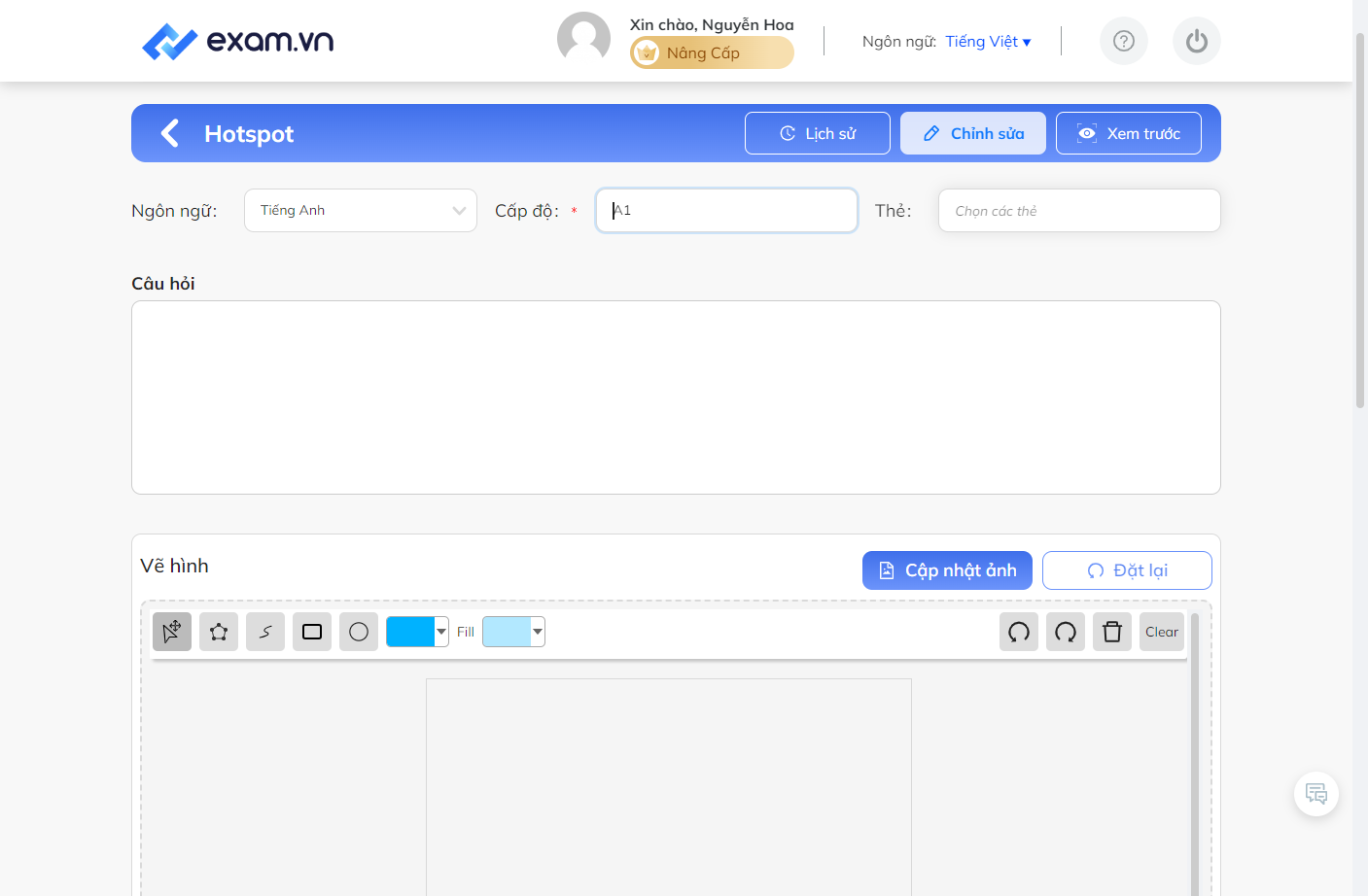
Task: Open Tiếng Việt language dropdown
Action: pyautogui.click(x=988, y=41)
